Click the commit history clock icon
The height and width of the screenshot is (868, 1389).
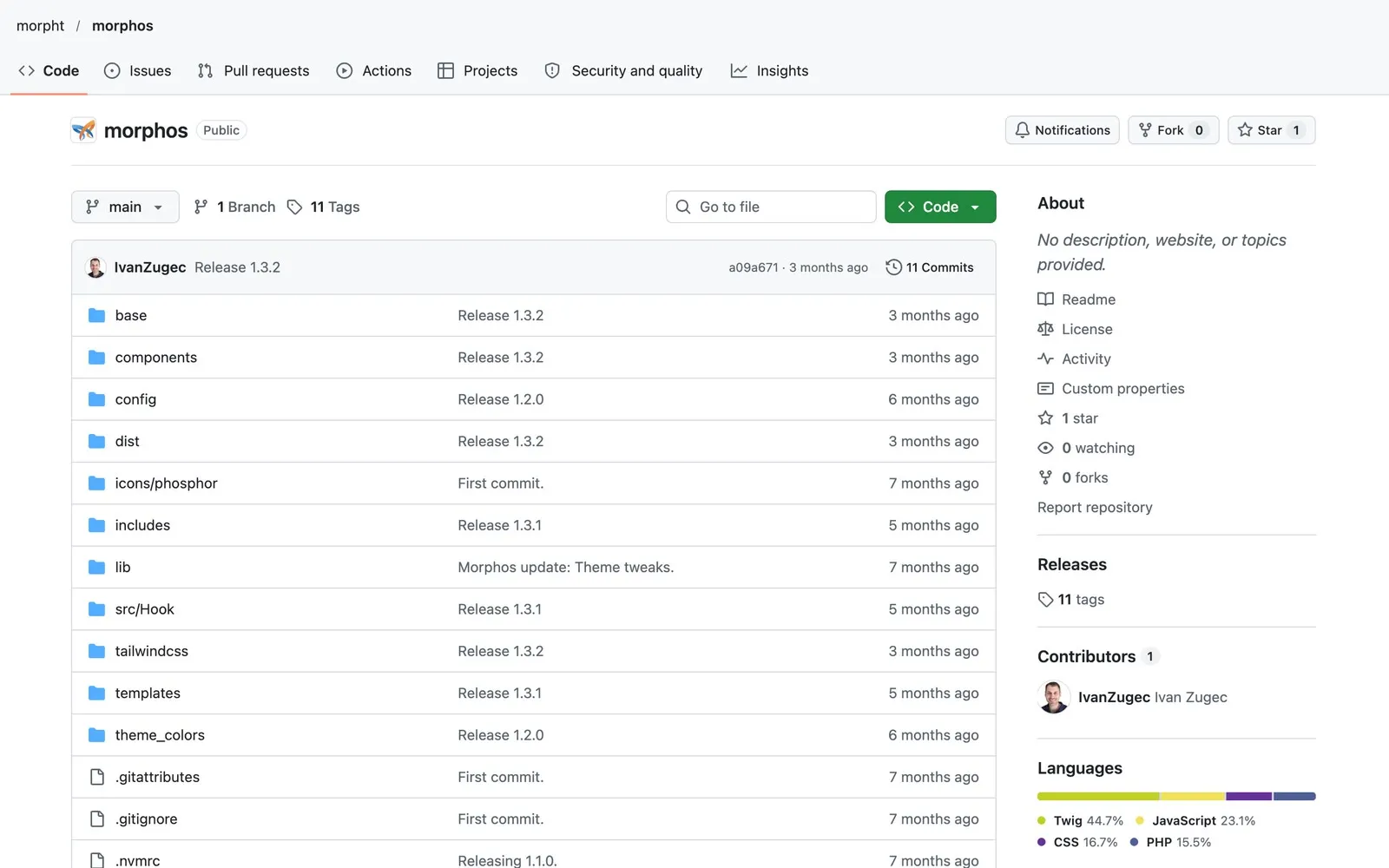(x=893, y=267)
